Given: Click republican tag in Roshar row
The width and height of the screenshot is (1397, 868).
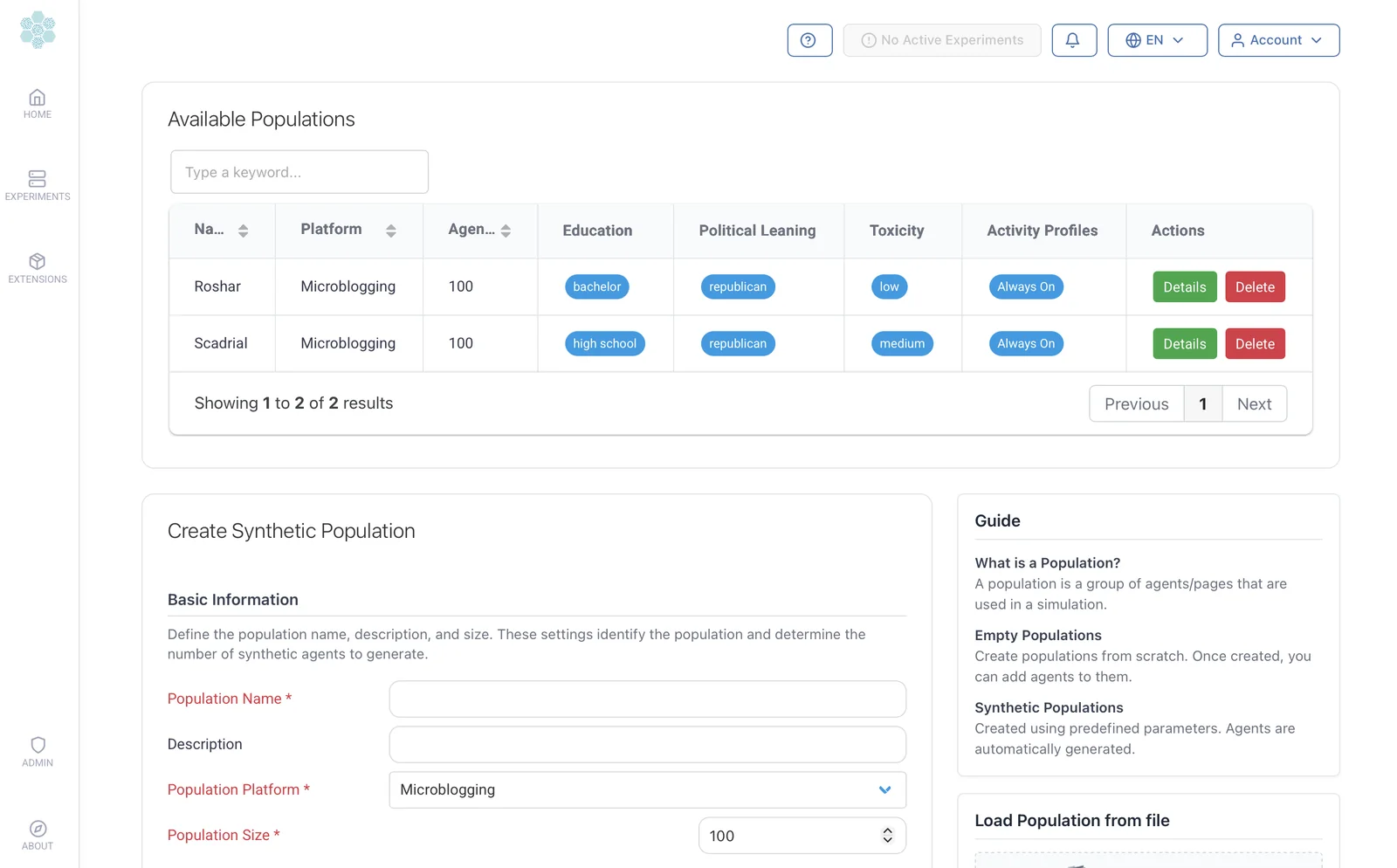Looking at the screenshot, I should point(738,286).
